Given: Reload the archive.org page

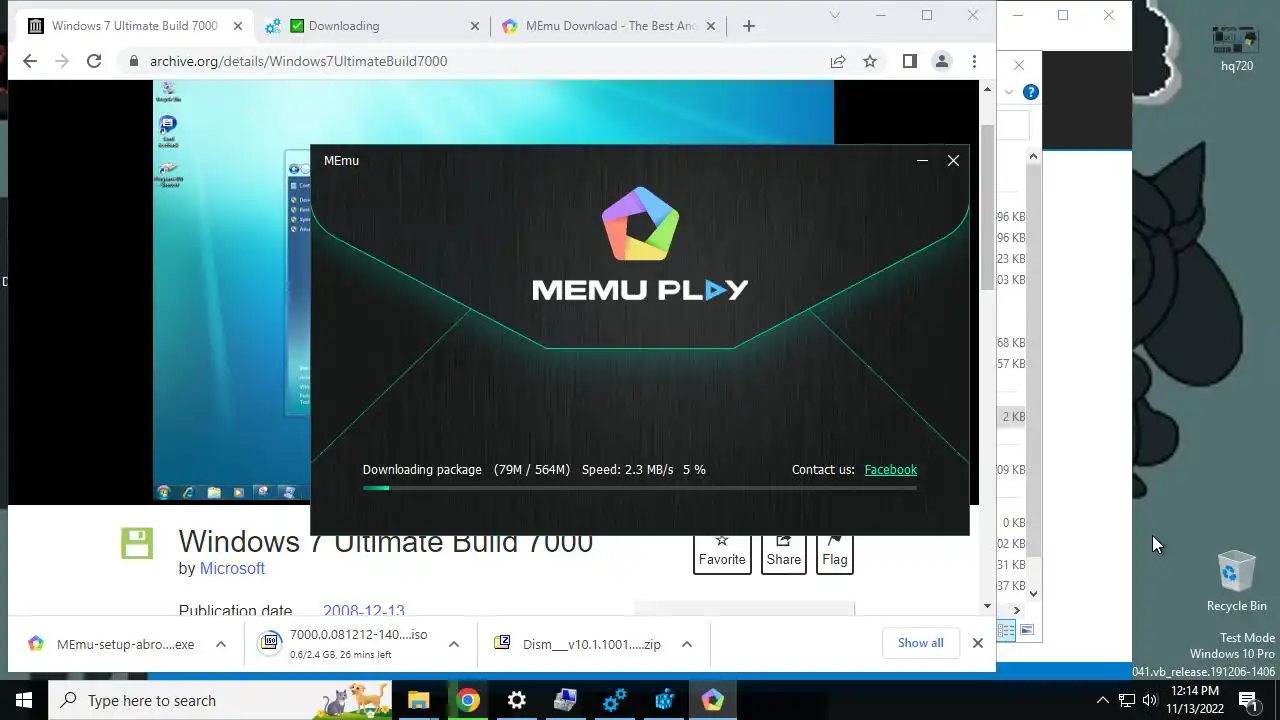Looking at the screenshot, I should (x=94, y=61).
